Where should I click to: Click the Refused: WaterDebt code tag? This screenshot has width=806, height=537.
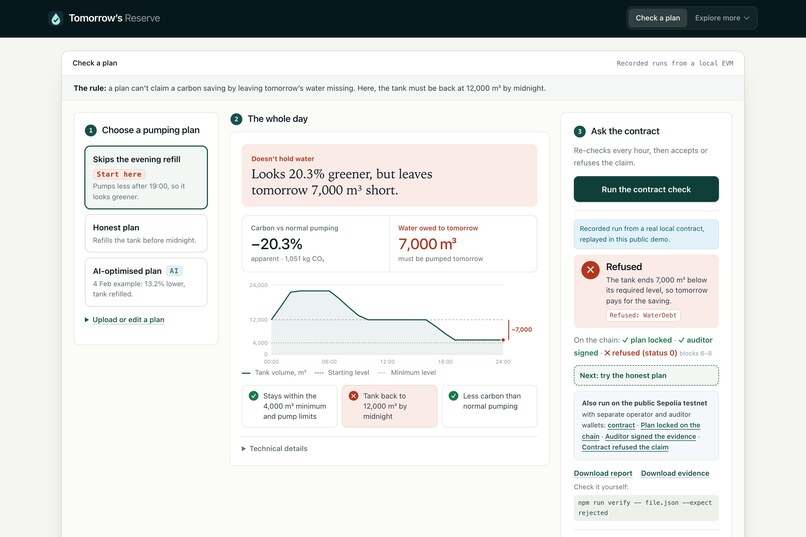(x=643, y=315)
